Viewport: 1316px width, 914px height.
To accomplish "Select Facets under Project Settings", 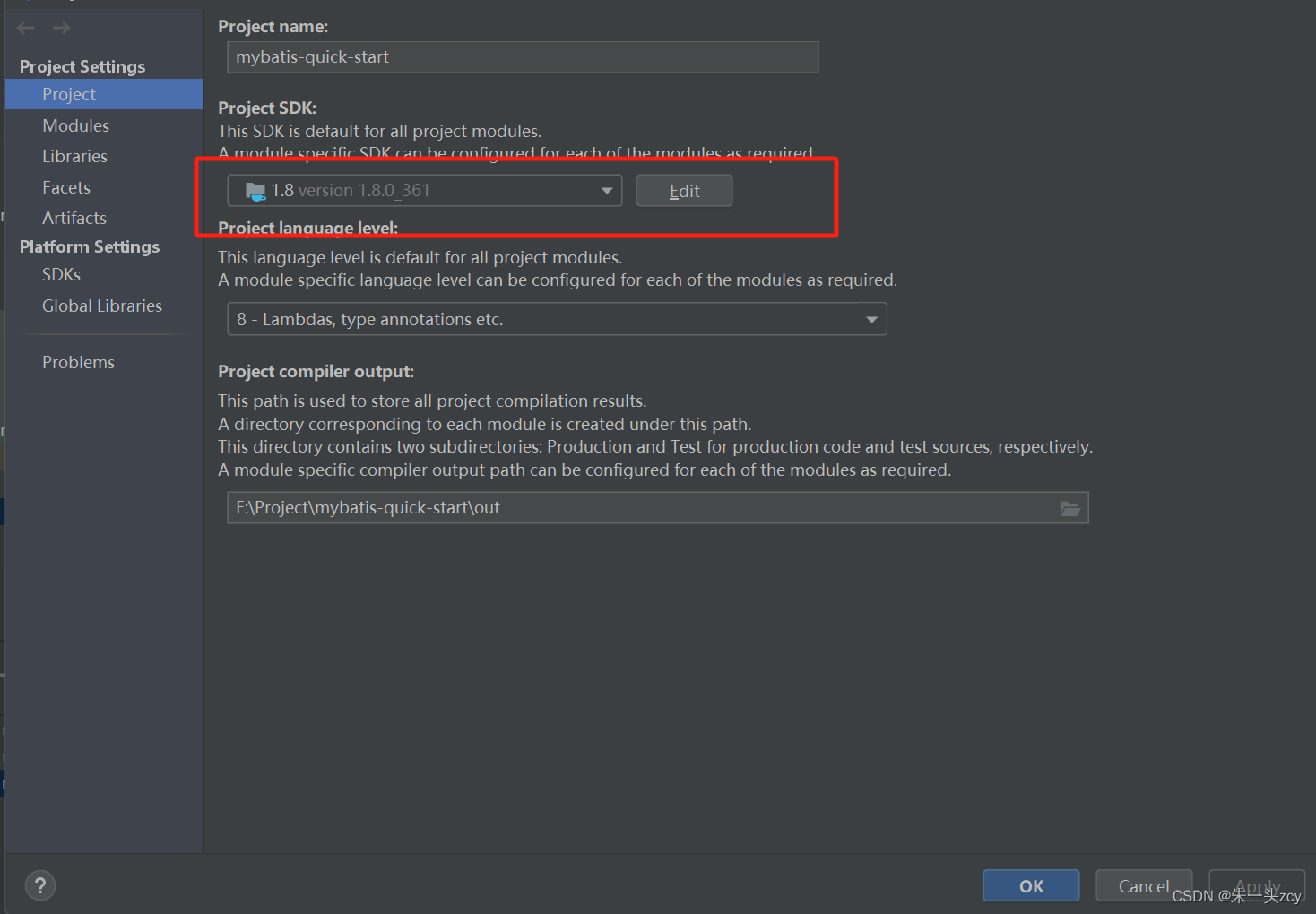I will pyautogui.click(x=65, y=187).
